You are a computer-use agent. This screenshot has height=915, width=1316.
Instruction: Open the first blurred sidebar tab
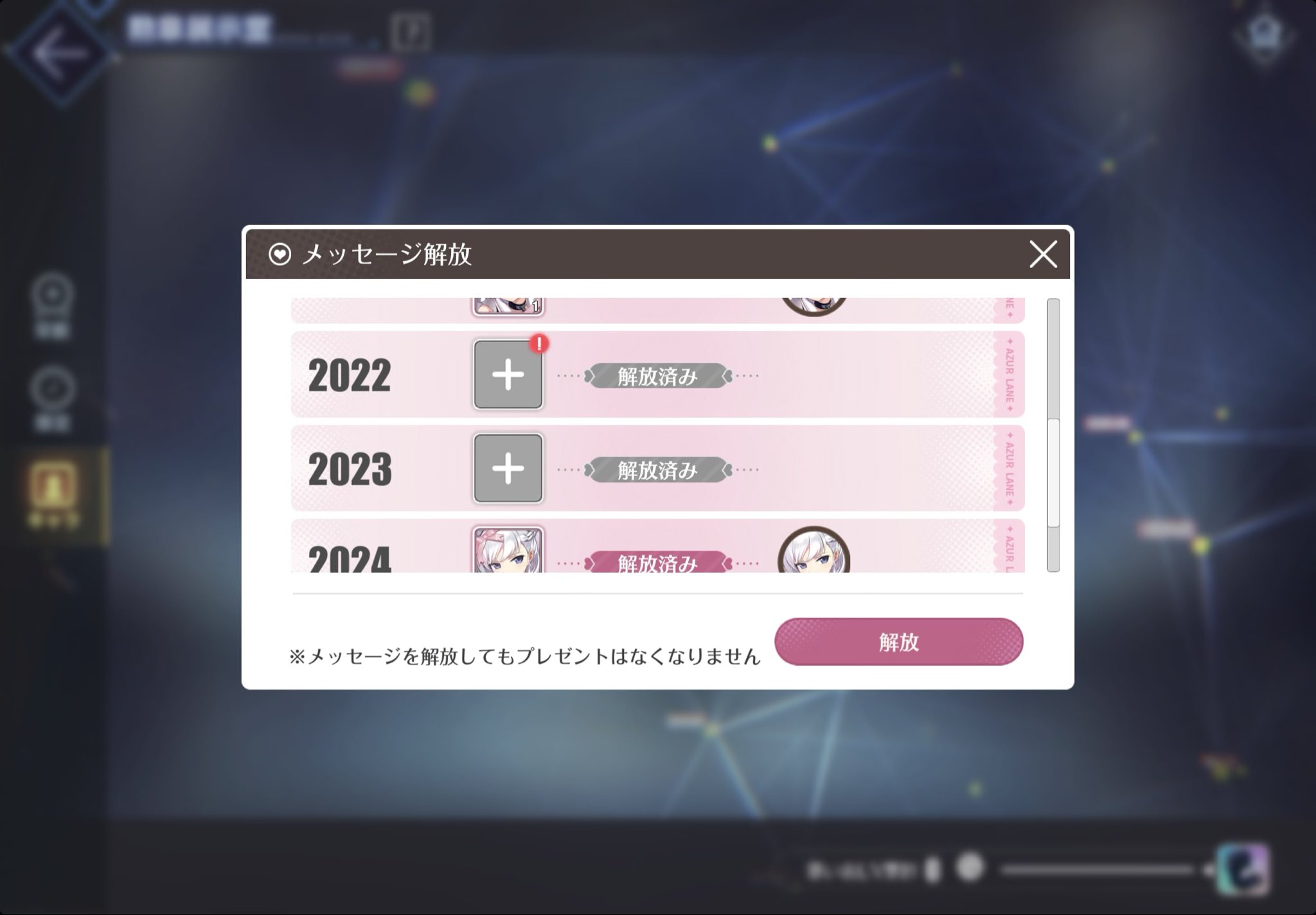coord(53,306)
